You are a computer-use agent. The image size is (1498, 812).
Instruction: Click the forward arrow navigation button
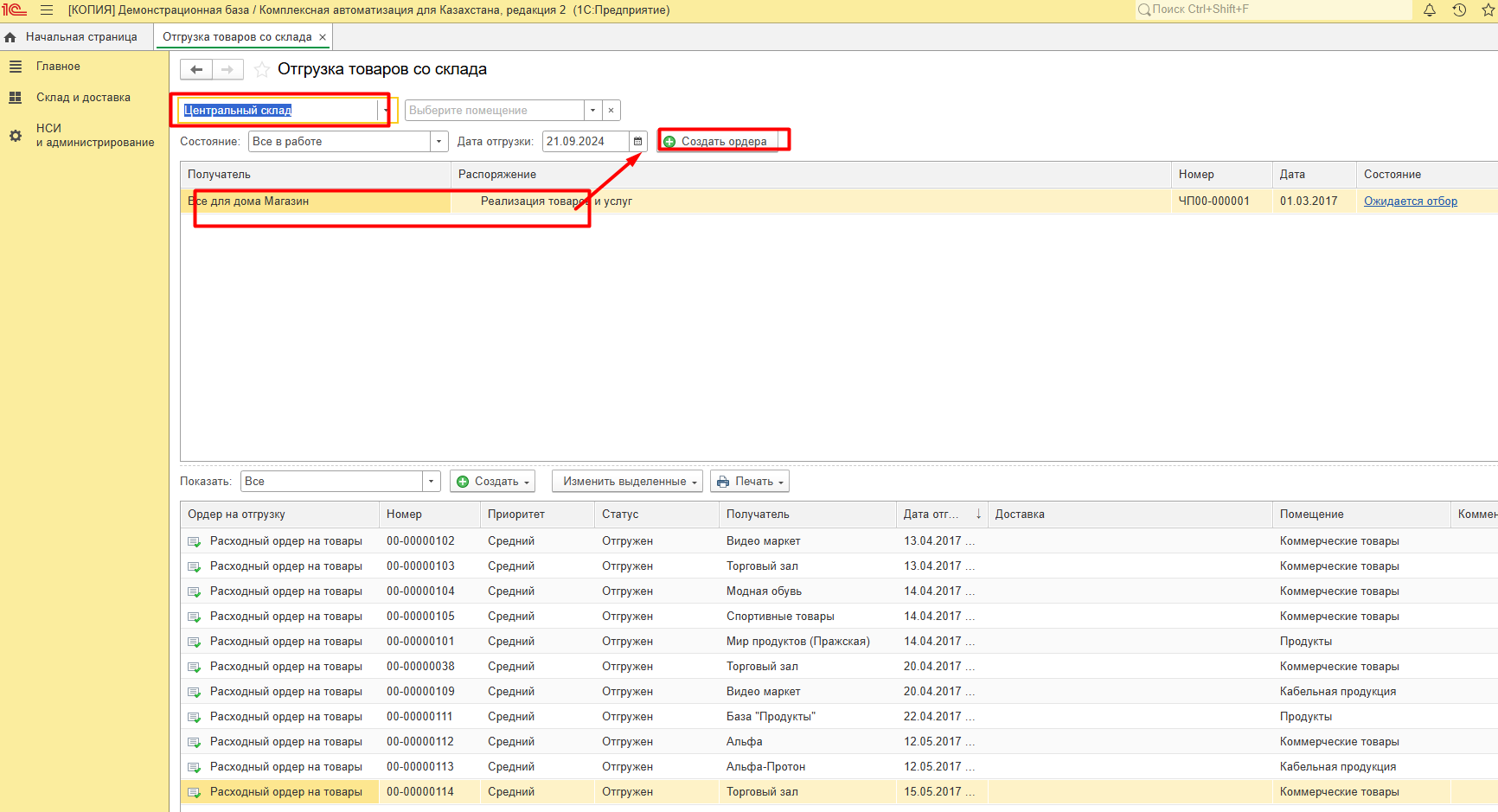[227, 70]
